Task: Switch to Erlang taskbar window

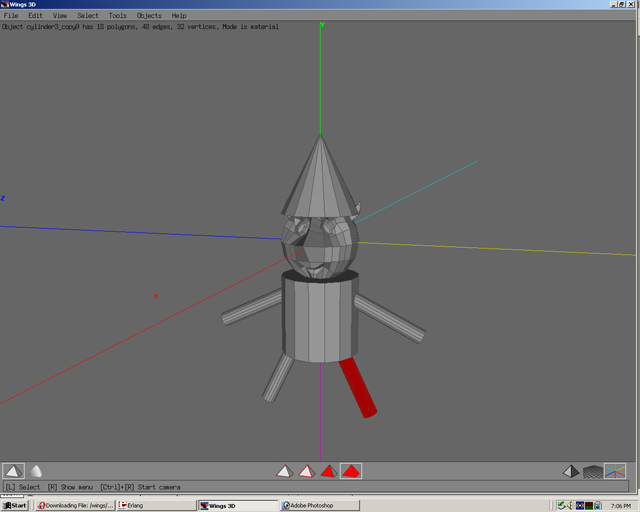Action: pyautogui.click(x=157, y=505)
